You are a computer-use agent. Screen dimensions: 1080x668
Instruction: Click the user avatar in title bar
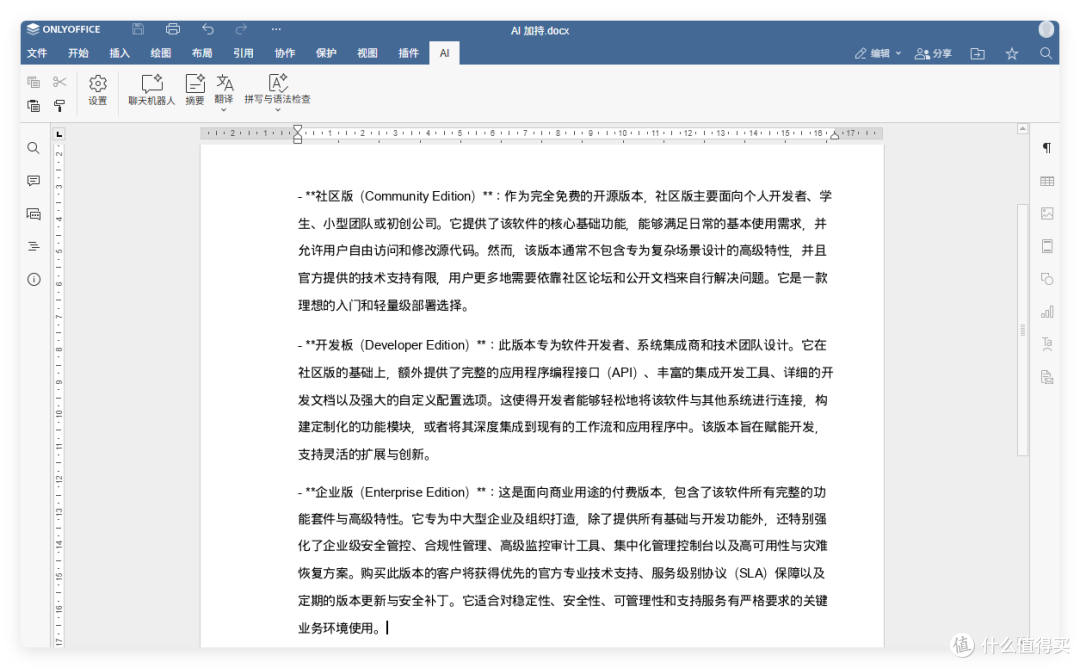point(1046,29)
